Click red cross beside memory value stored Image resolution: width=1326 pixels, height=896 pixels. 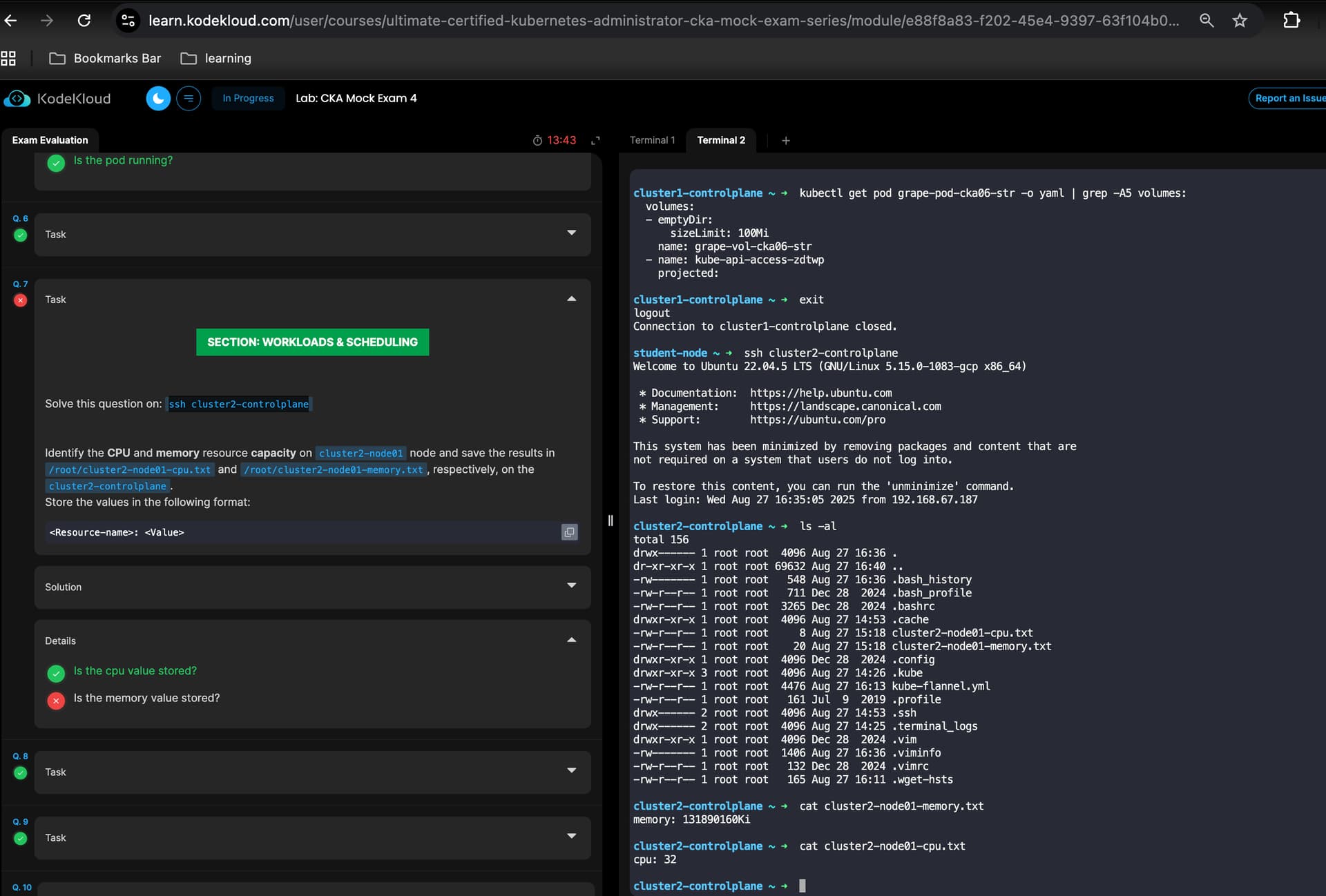pos(56,701)
